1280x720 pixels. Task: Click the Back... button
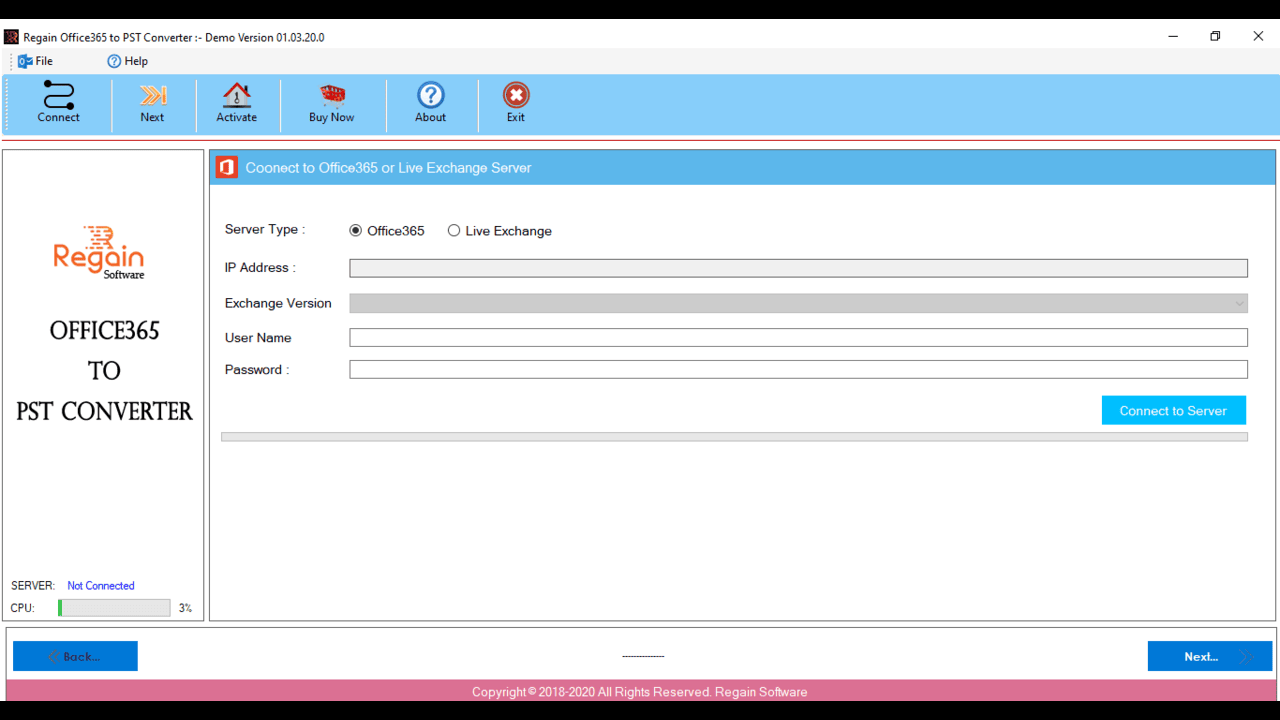75,656
